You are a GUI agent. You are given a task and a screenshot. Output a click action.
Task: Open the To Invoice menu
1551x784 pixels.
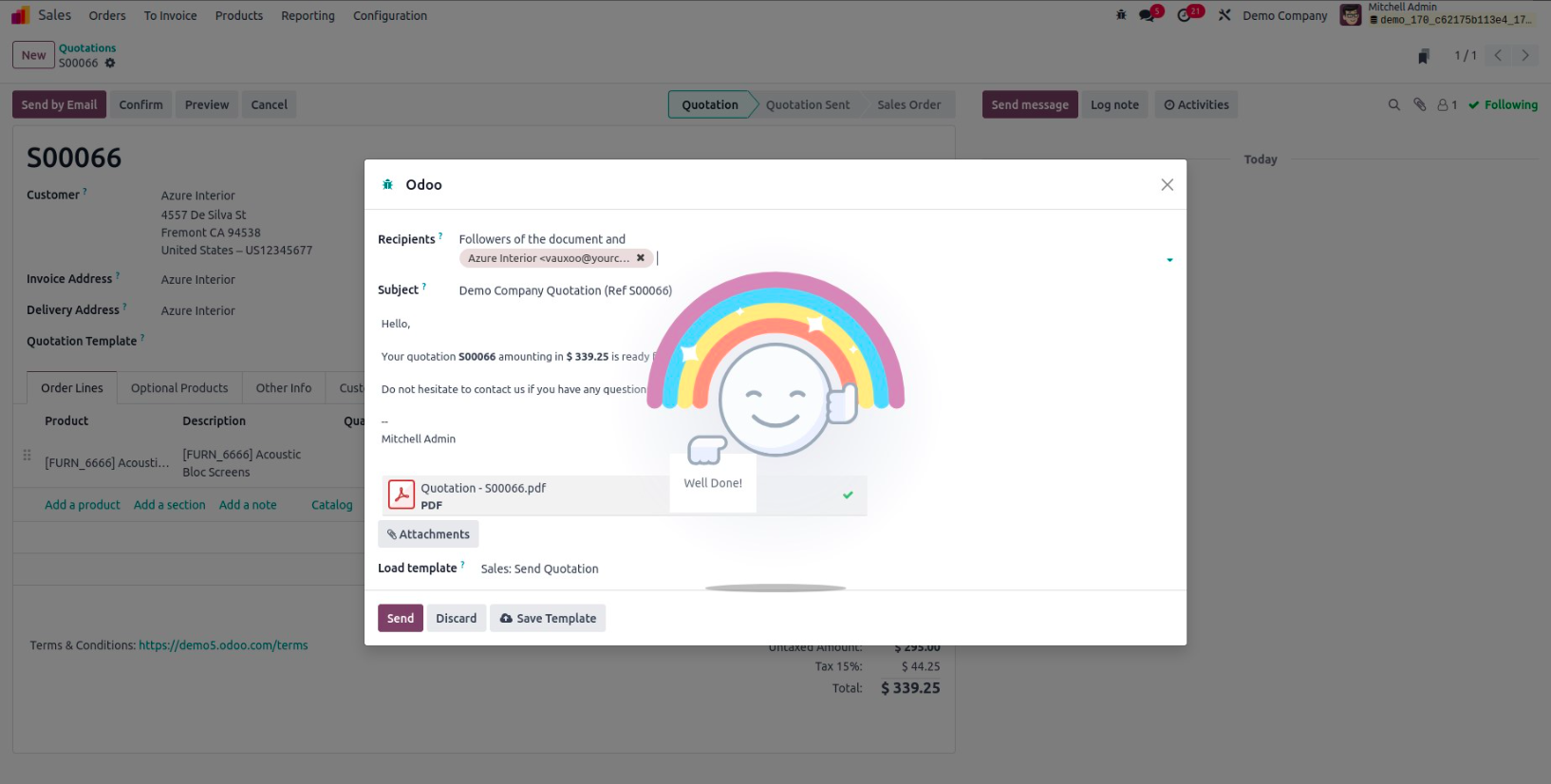[x=171, y=16]
